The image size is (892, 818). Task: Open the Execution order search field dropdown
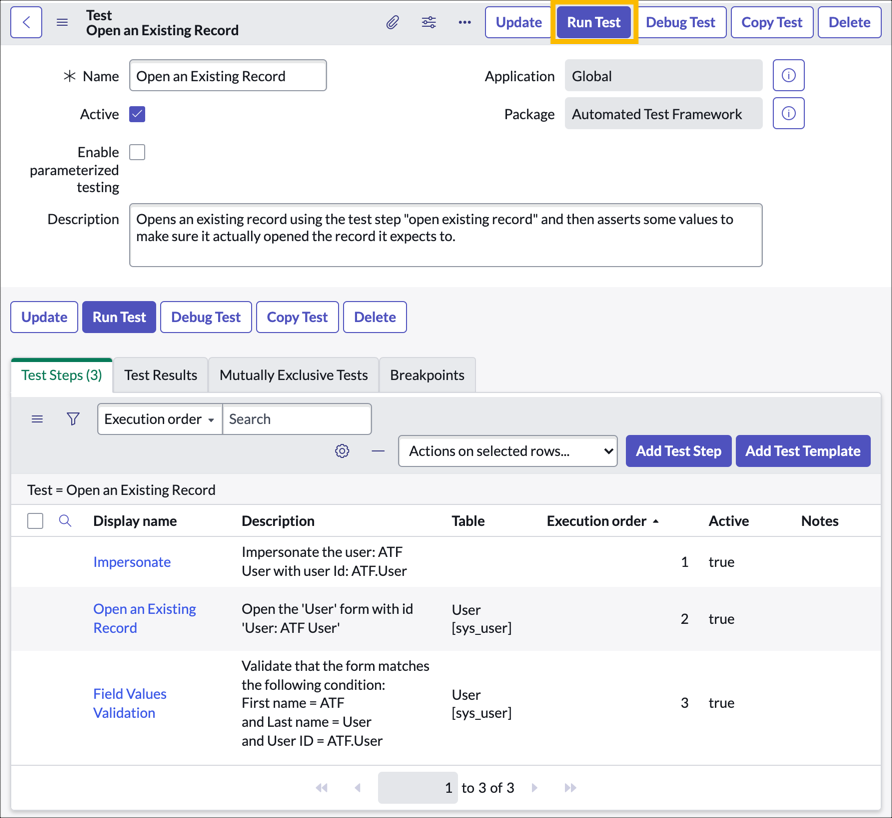(159, 419)
